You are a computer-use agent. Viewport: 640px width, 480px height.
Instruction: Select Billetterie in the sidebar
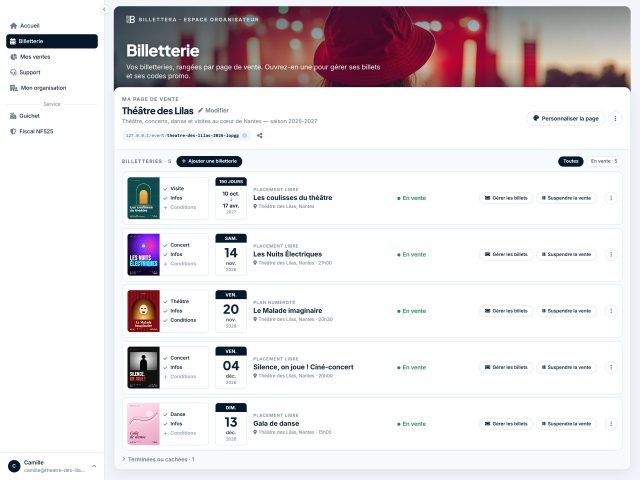(x=52, y=41)
